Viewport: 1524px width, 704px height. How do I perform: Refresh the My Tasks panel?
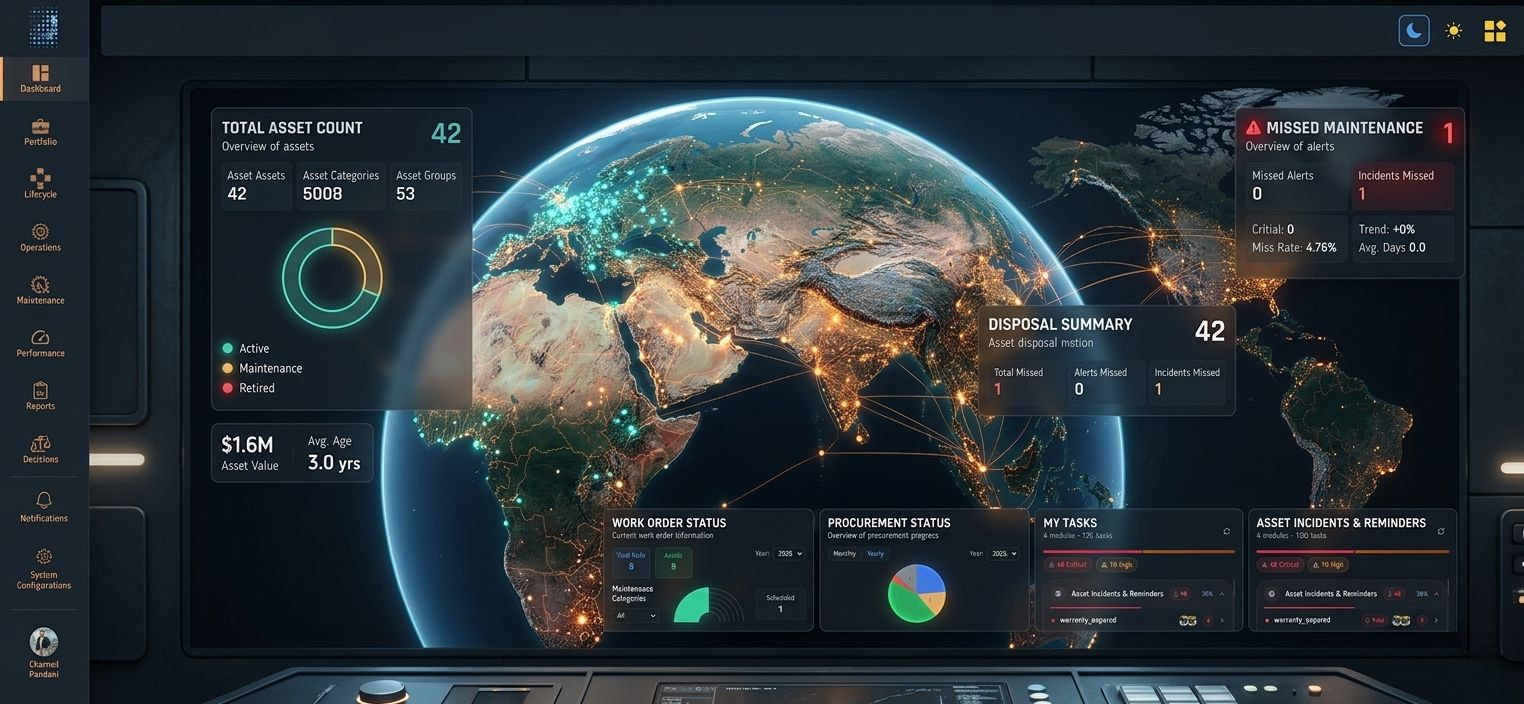(1226, 531)
